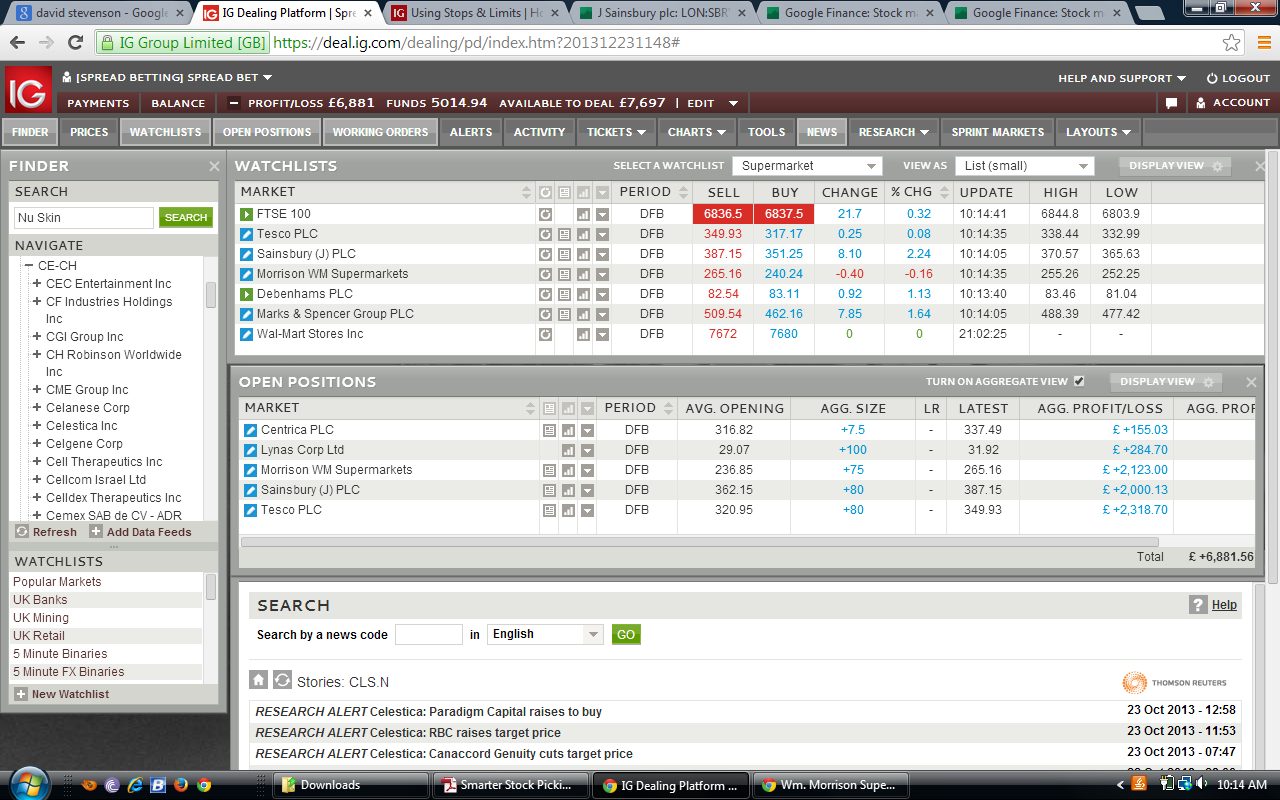Switch to the Working Orders tab
Viewport: 1280px width, 800px height.
click(x=380, y=132)
